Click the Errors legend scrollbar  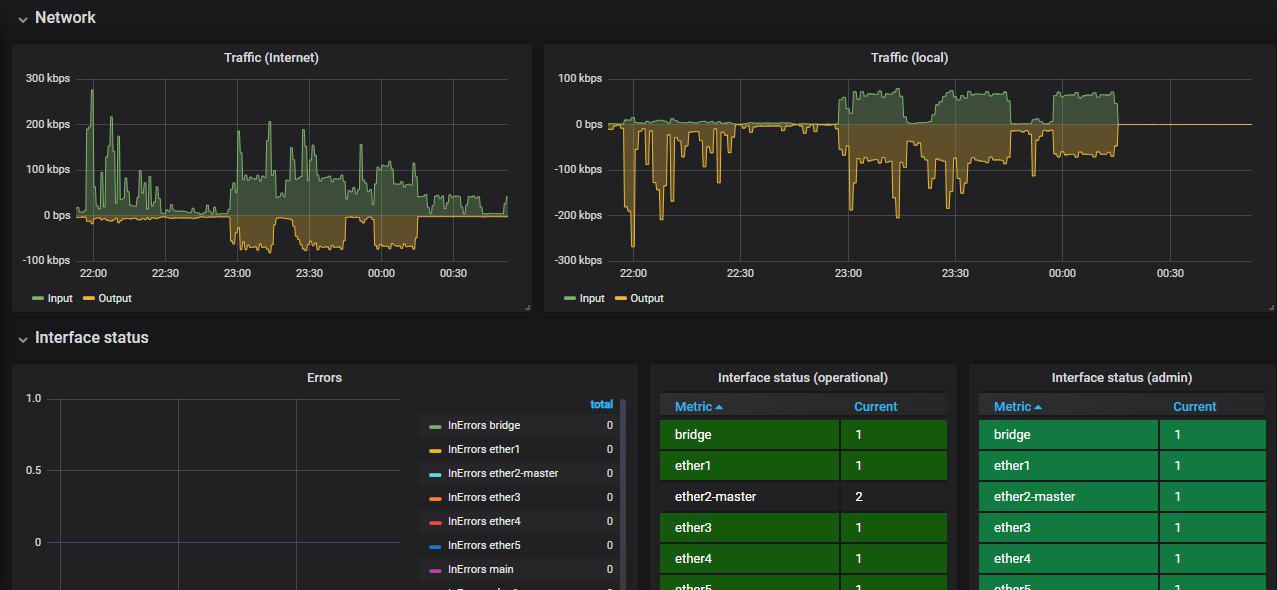[623, 480]
